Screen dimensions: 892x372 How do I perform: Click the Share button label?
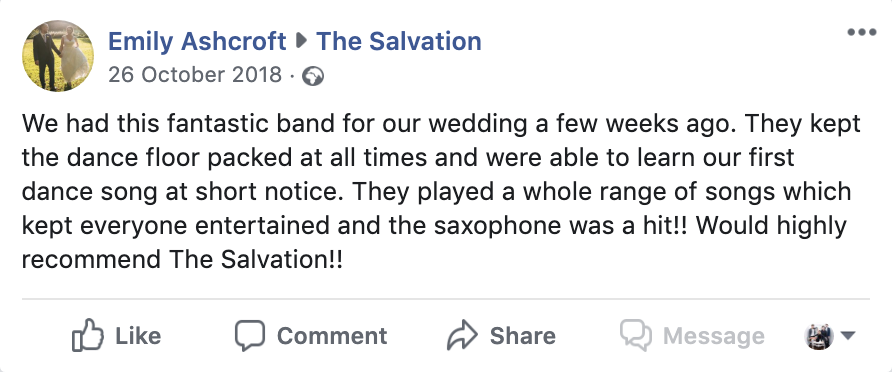click(x=523, y=336)
